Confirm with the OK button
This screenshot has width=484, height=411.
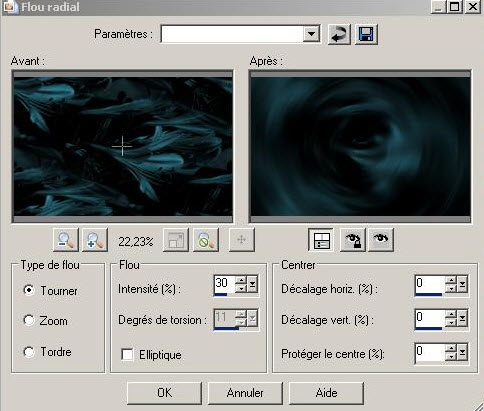164,393
